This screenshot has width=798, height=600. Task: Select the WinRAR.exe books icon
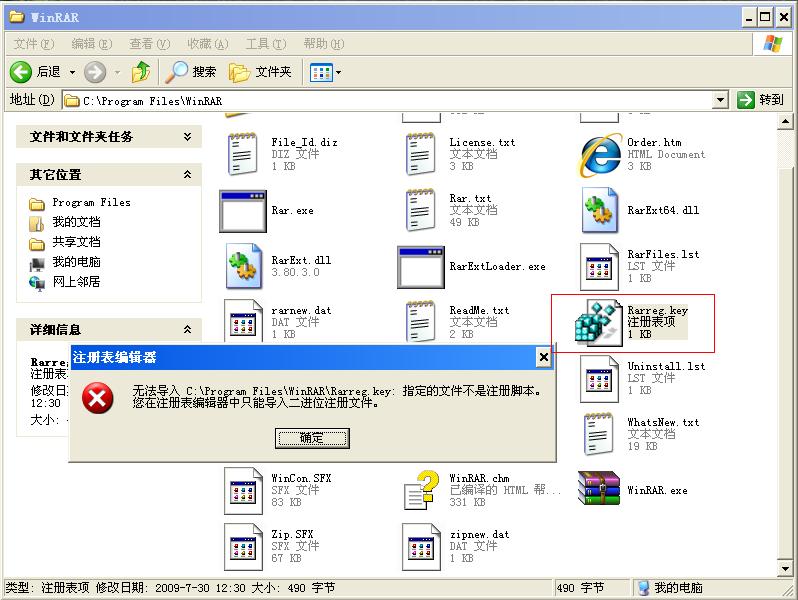(x=599, y=488)
